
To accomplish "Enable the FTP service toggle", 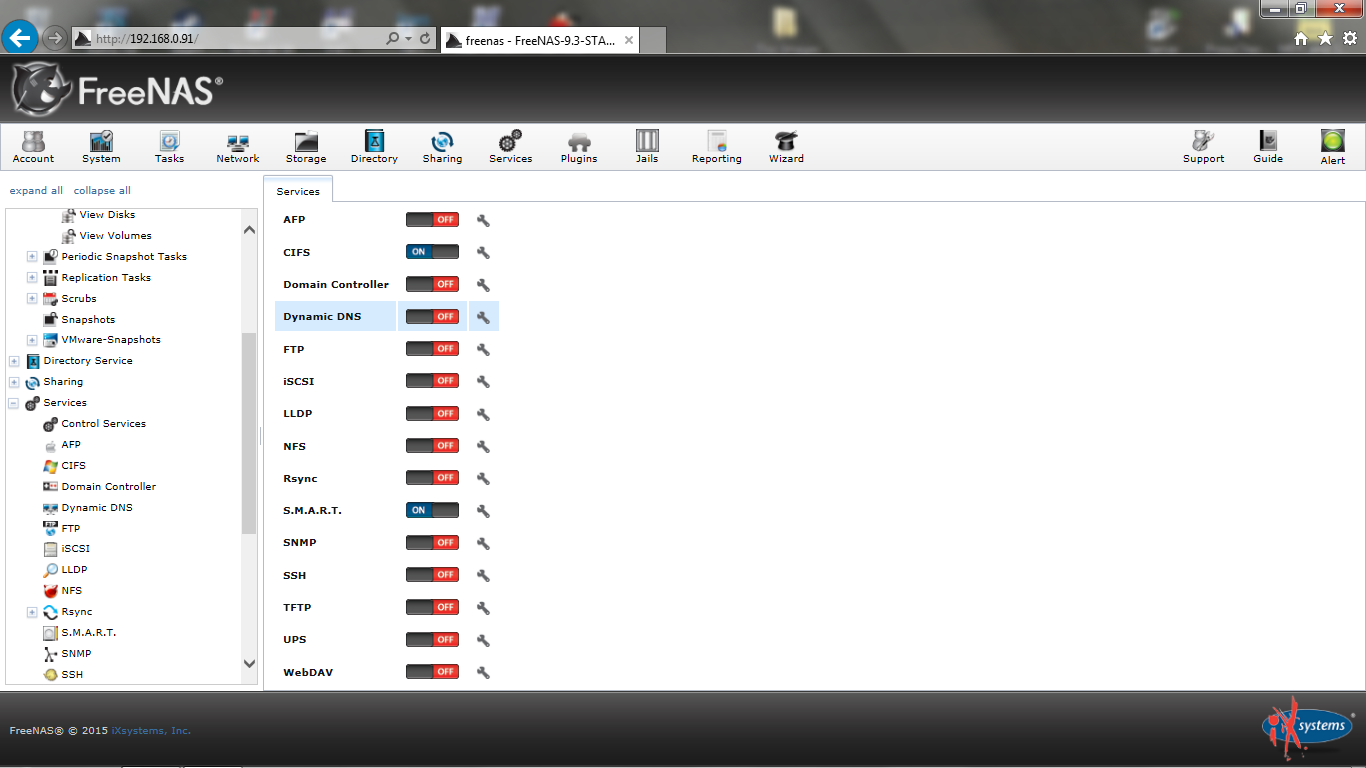I will coord(432,349).
